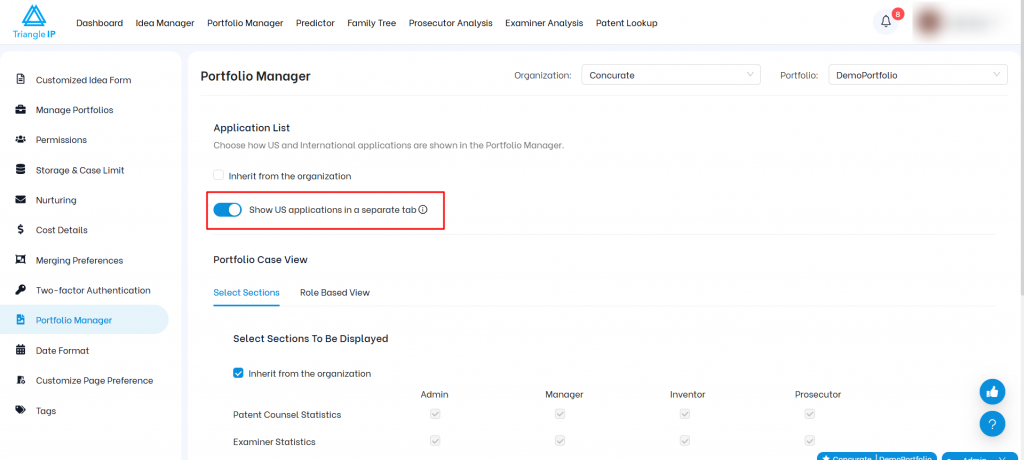Open Predictor in top navigation
The width and height of the screenshot is (1024, 460).
[x=315, y=23]
